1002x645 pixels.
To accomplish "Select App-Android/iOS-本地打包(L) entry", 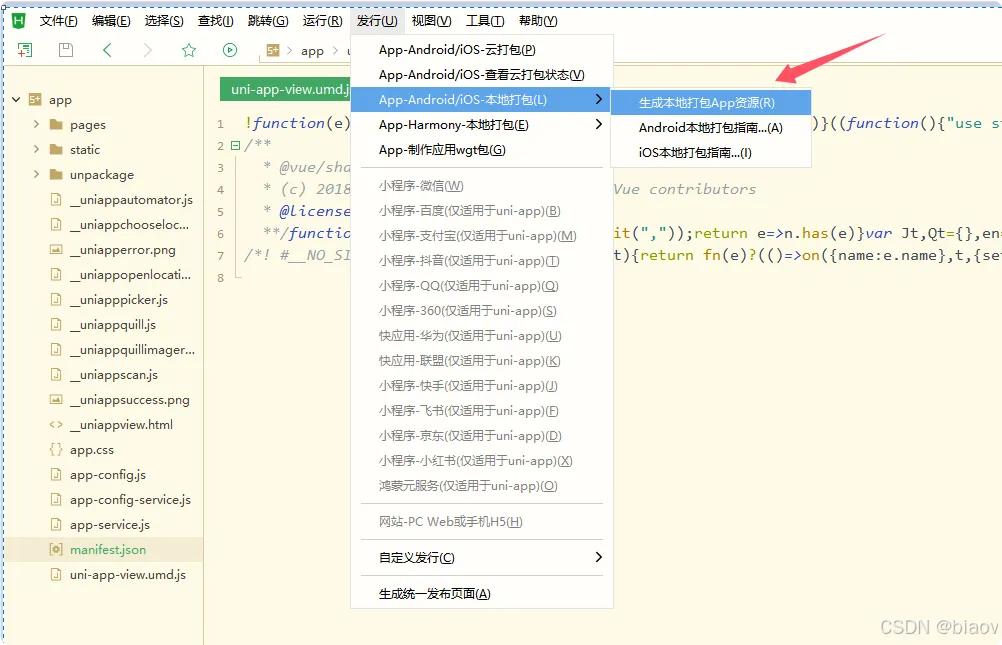I will coord(482,100).
